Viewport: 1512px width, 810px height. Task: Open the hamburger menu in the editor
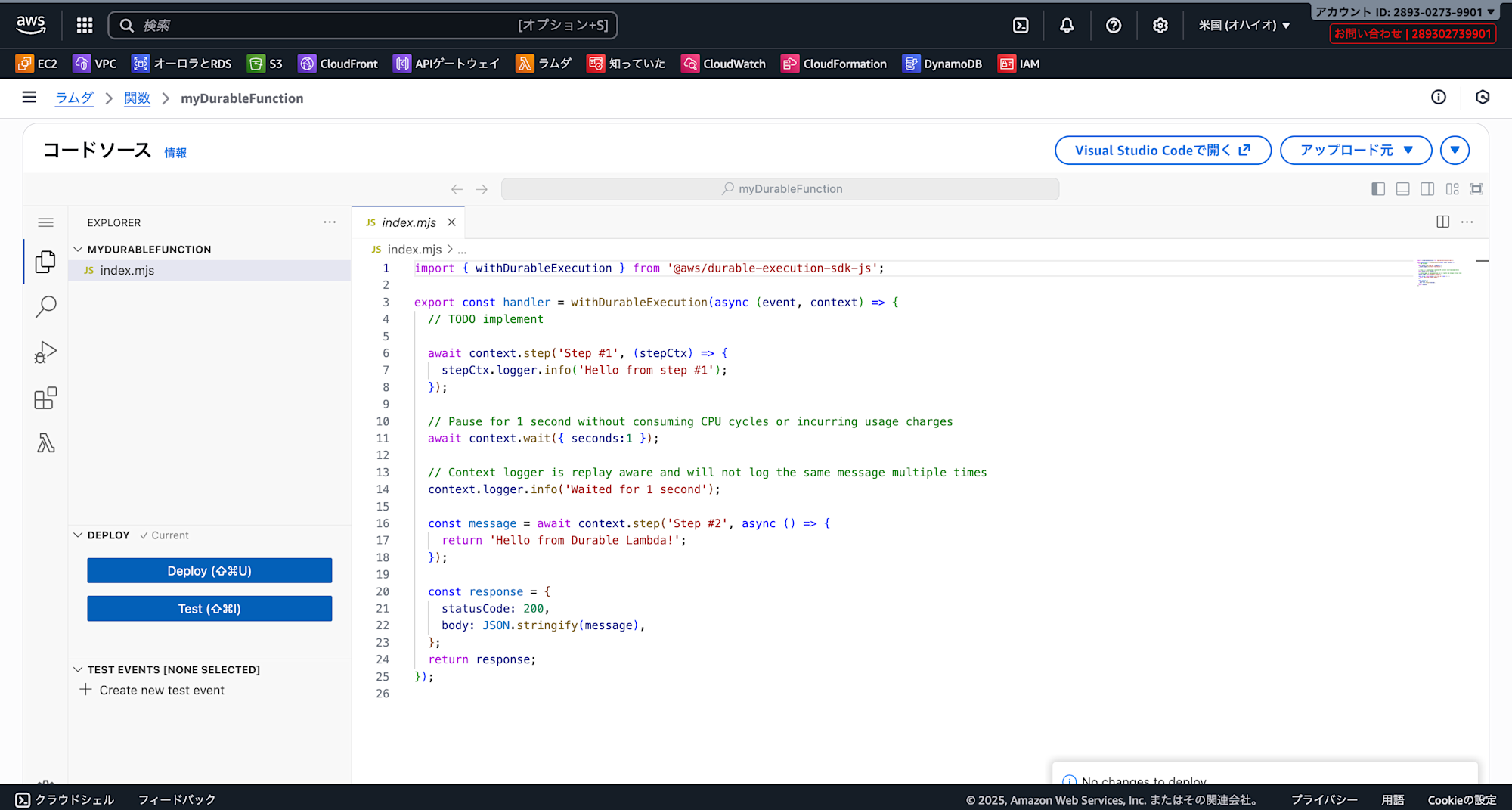[x=45, y=222]
